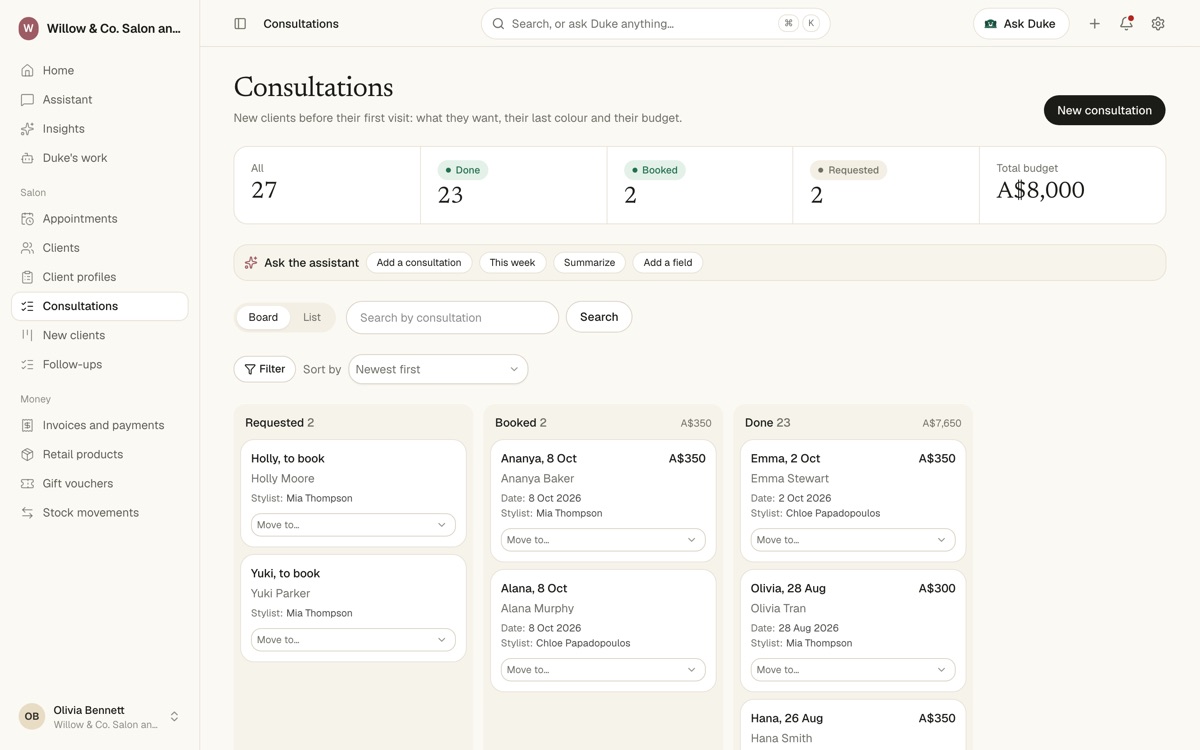Click the Stock movements arrows icon
Screen dimensions: 1200x750
click(x=27, y=513)
